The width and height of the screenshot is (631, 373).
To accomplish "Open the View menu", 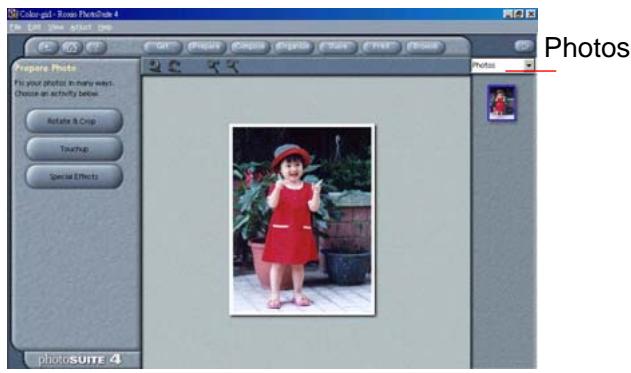I will tap(56, 27).
